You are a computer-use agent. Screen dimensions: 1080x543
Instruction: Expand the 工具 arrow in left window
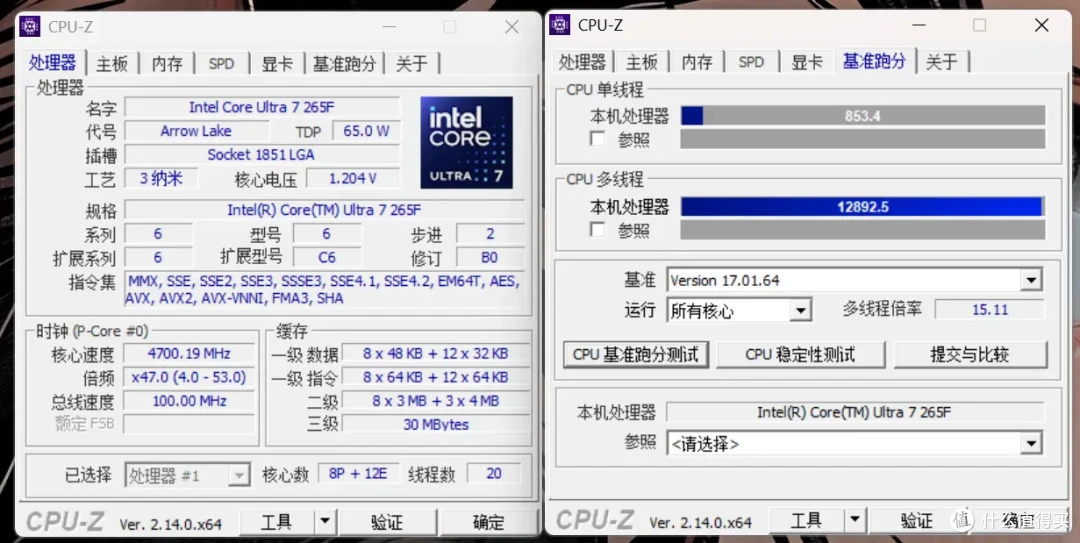pos(325,522)
